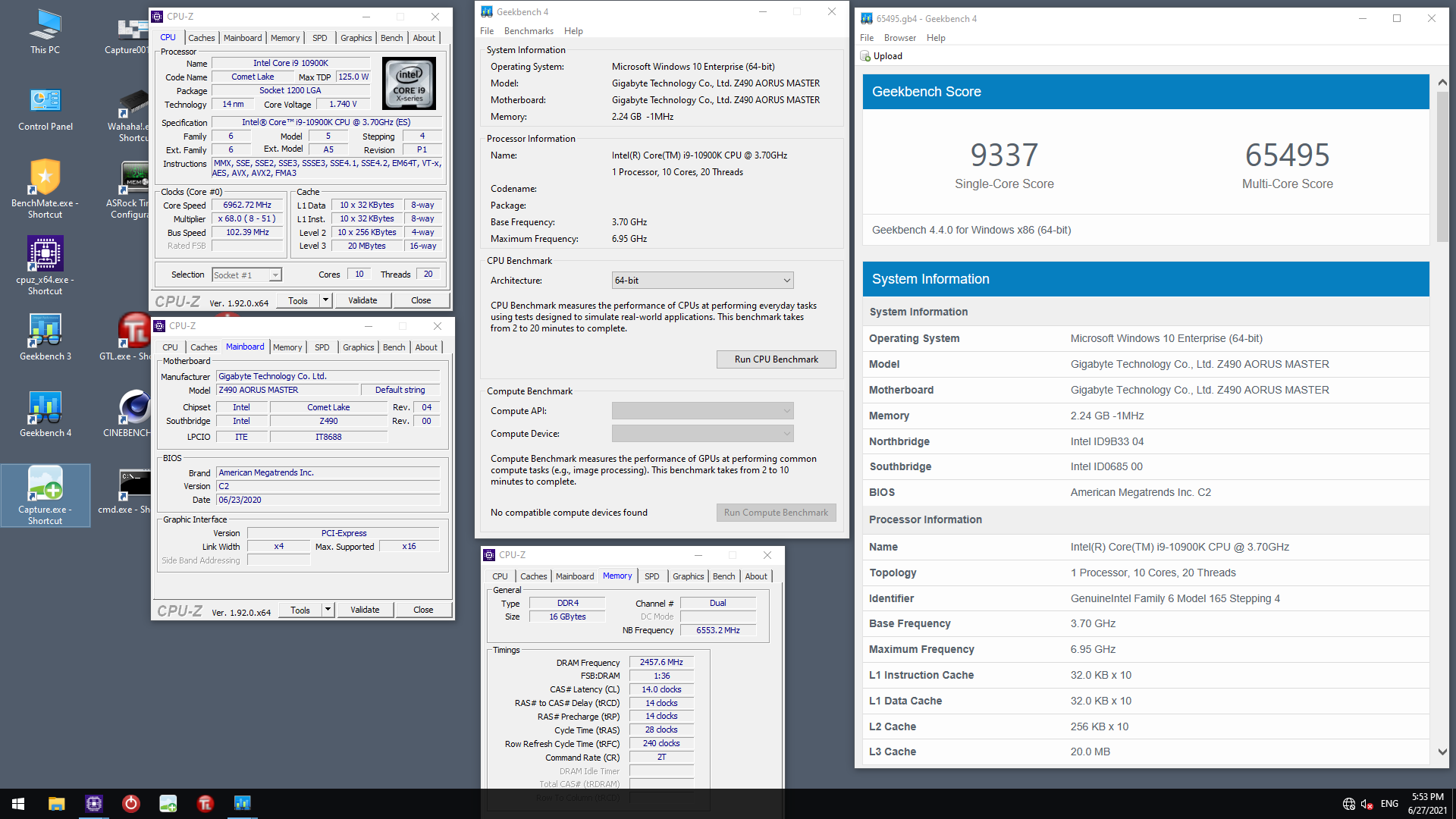
Task: Click scrollbar down arrow in Geekbench results
Action: point(1442,752)
